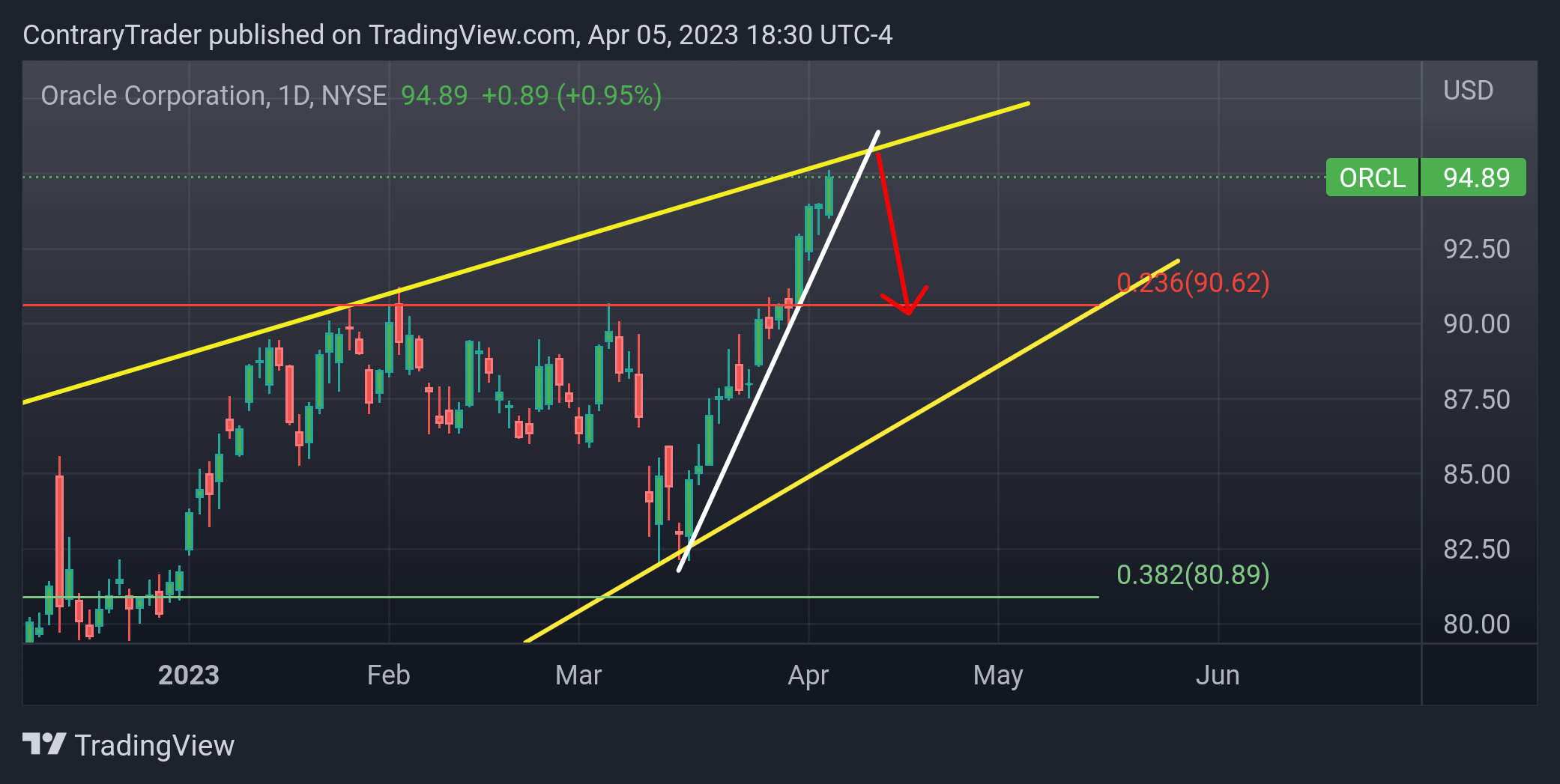Click the 82.50 price axis label
1560x784 pixels.
point(1476,549)
